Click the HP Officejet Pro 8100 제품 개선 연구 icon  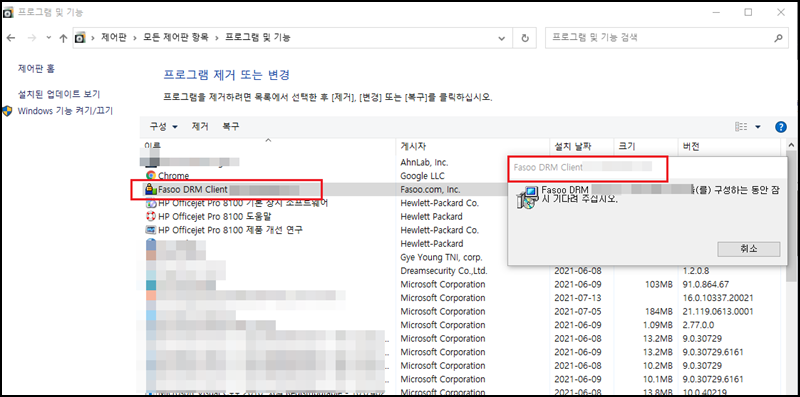point(151,230)
